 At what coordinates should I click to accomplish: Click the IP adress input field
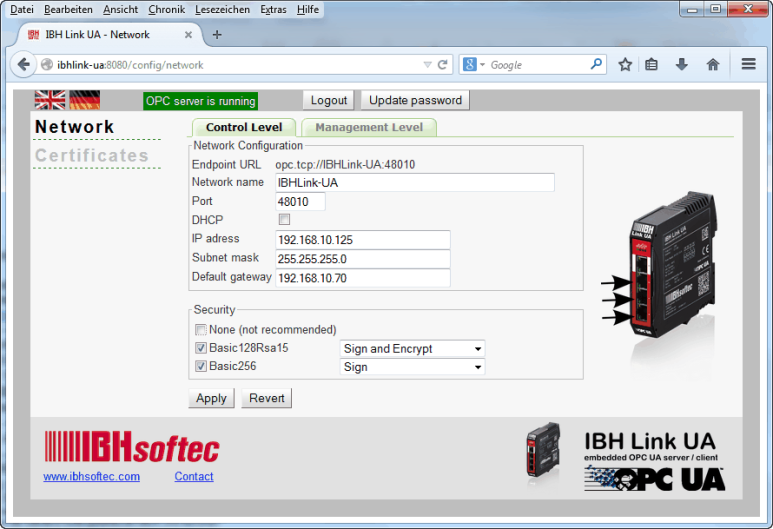[362, 240]
